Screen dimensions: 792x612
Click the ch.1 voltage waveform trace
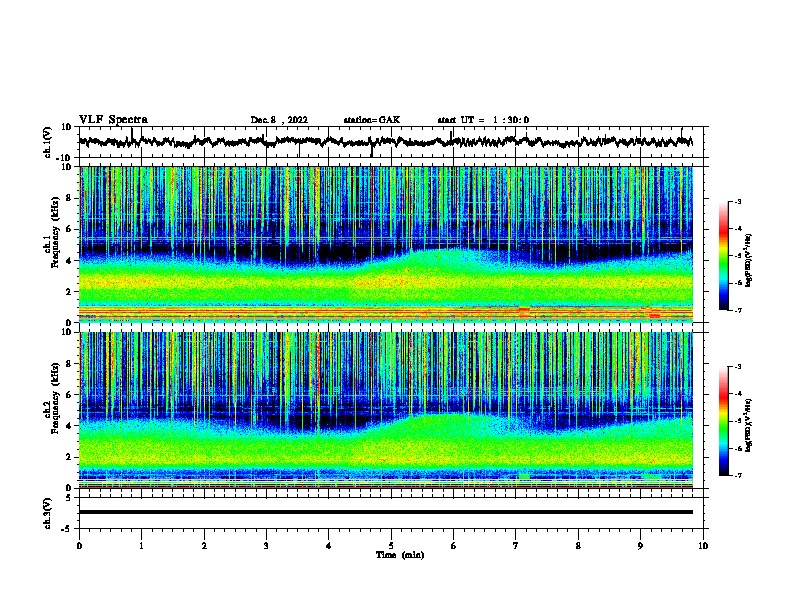point(386,142)
